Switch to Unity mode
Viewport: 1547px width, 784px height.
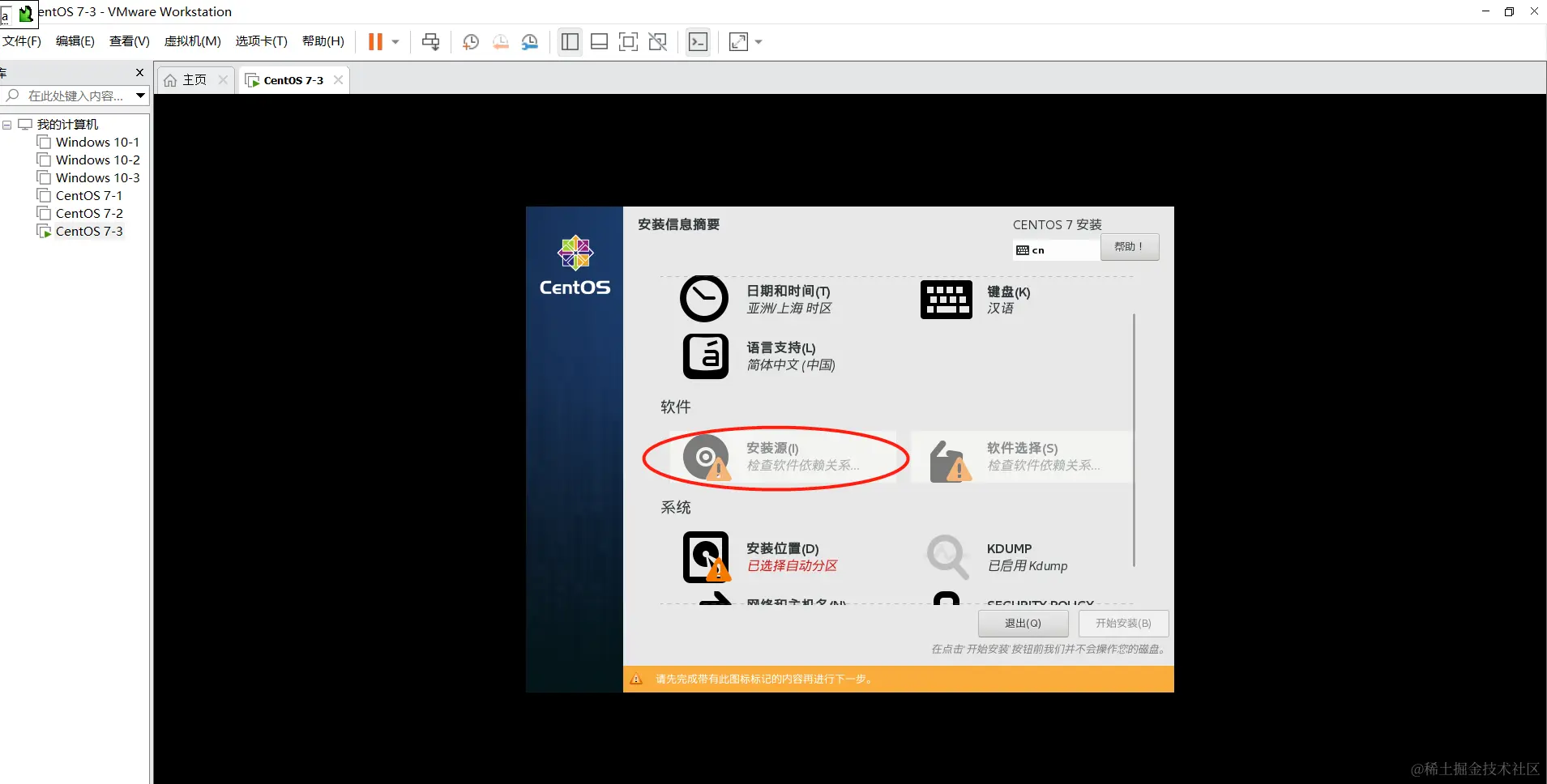(658, 42)
